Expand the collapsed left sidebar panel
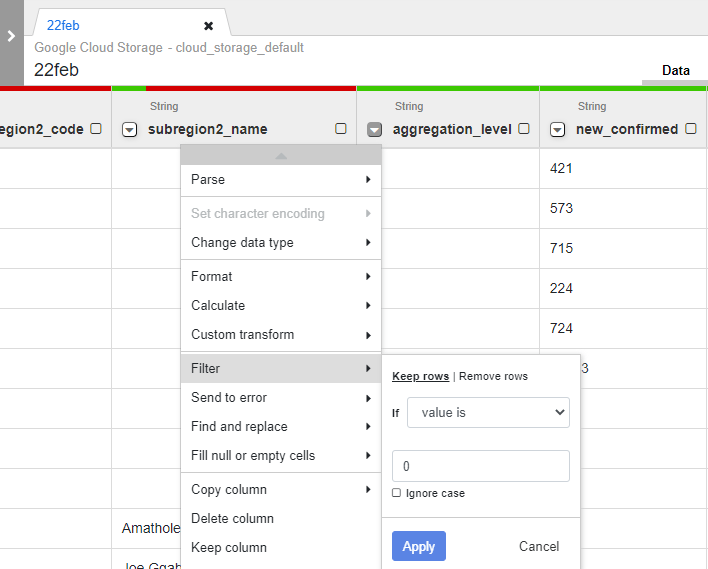 11,36
